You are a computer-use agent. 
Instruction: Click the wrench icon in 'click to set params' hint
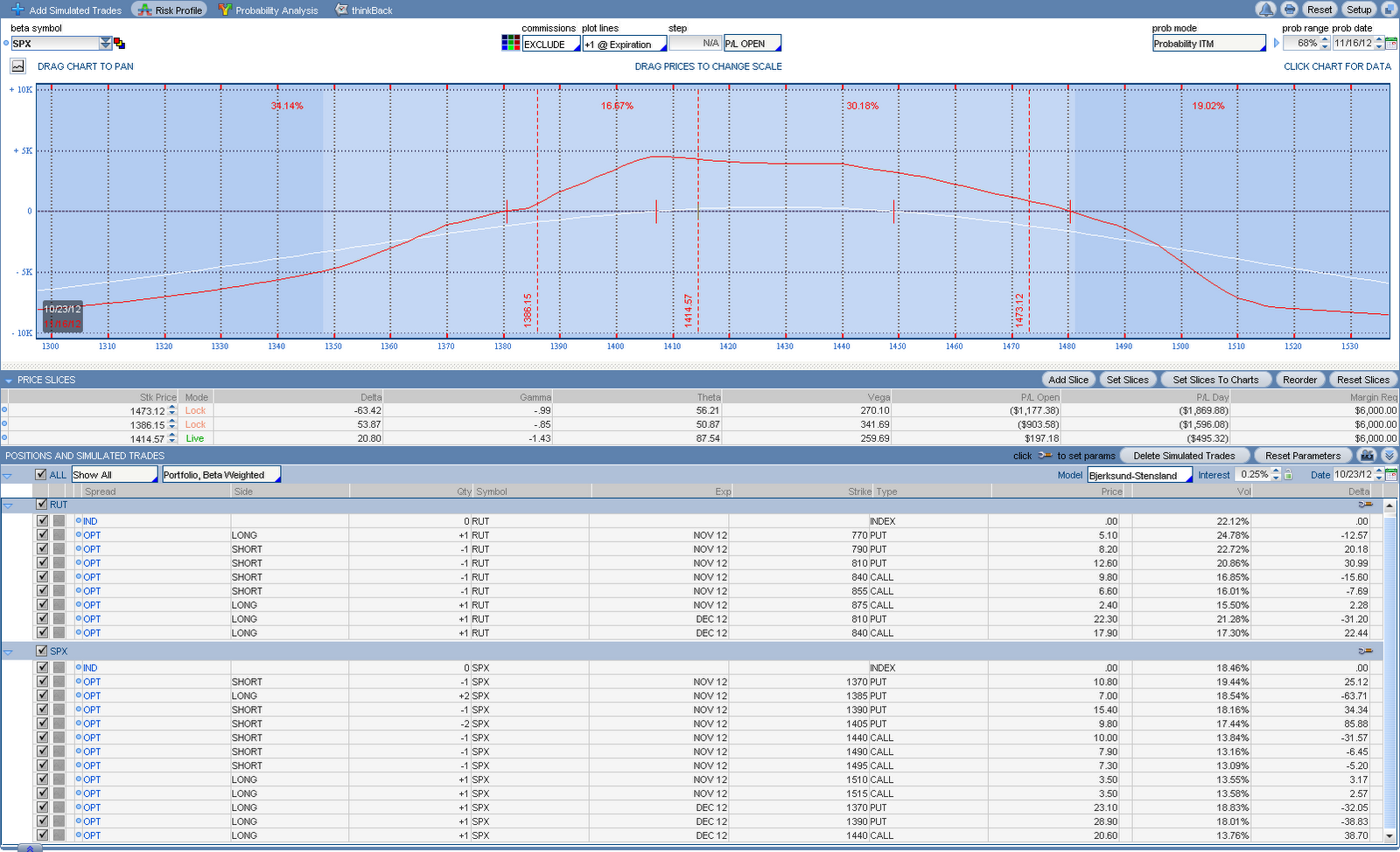[x=1045, y=455]
